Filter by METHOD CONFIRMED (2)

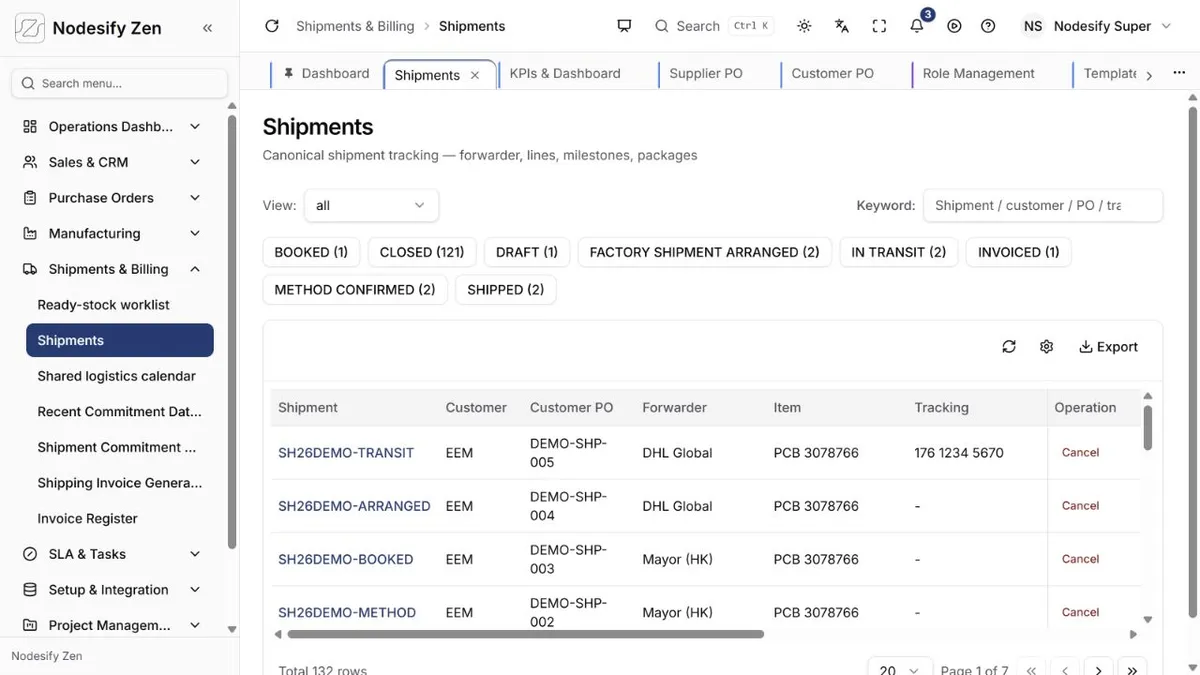[x=355, y=289]
